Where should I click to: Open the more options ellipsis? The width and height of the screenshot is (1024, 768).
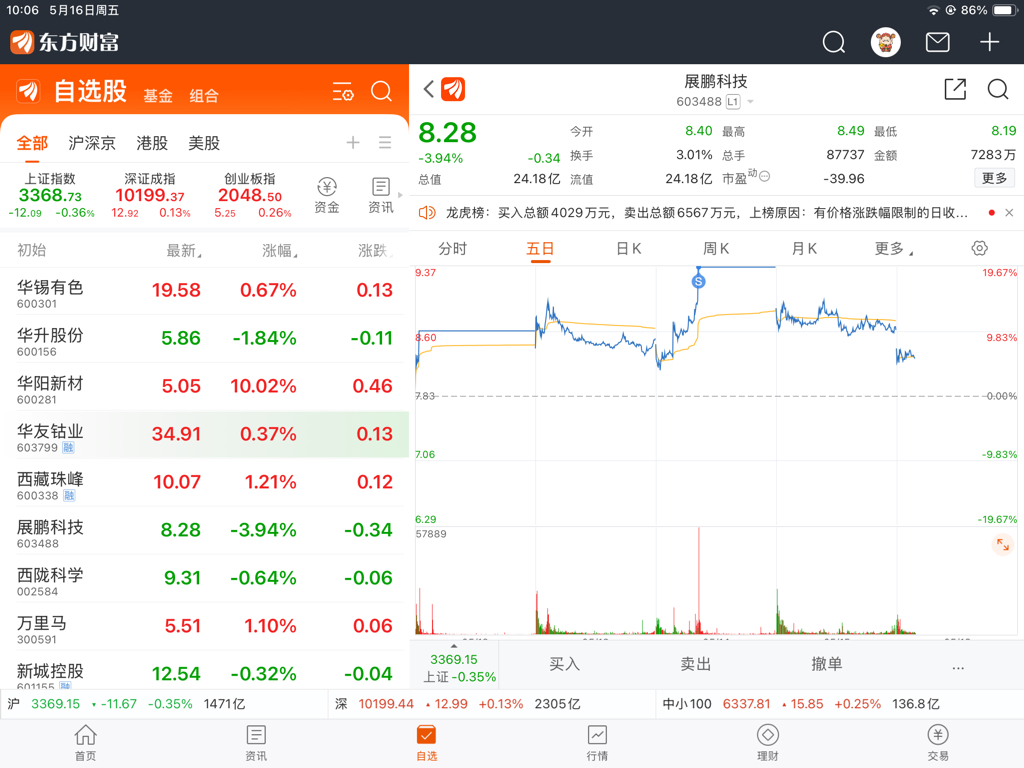(x=958, y=666)
